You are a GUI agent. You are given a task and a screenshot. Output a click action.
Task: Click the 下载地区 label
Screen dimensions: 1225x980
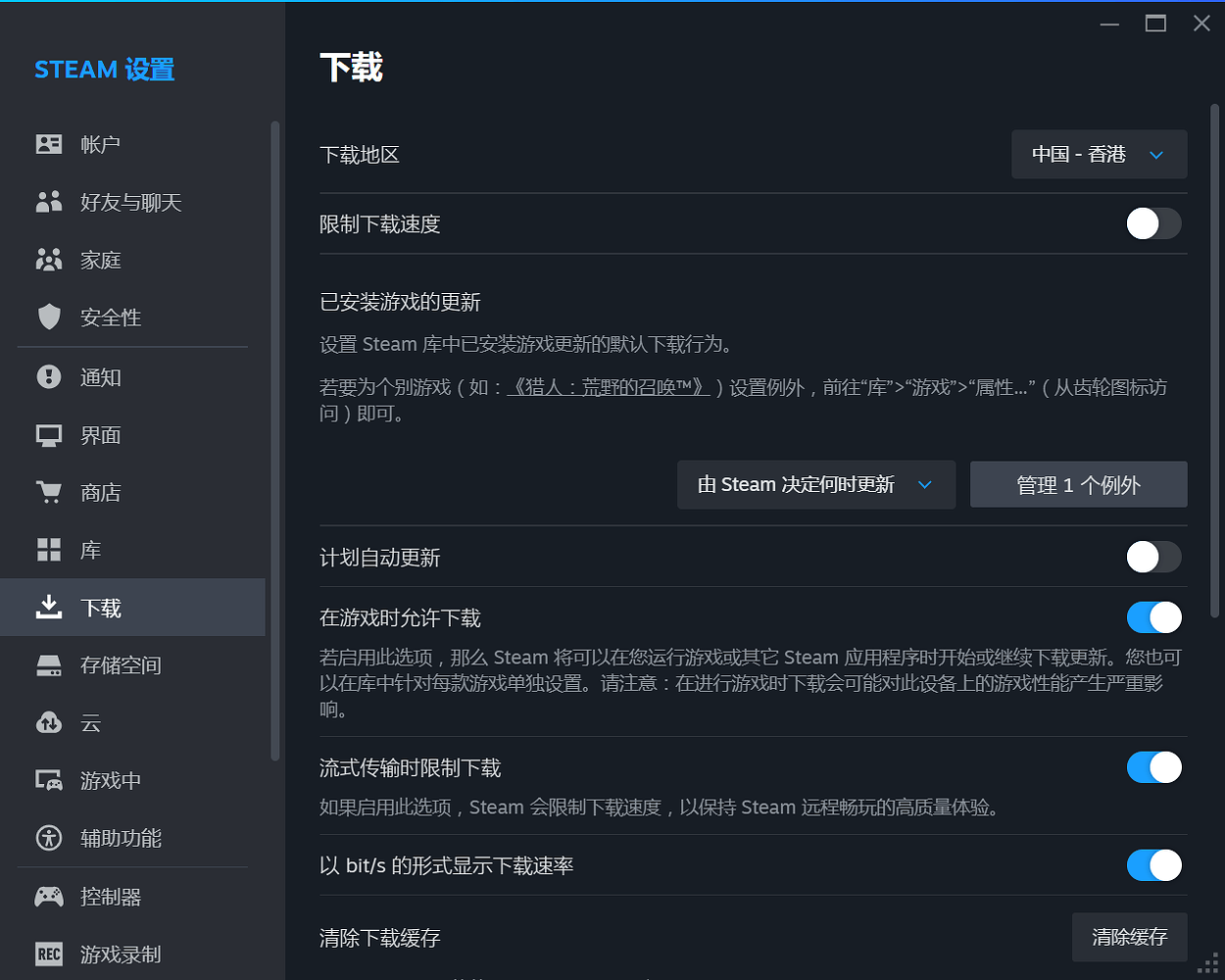(x=360, y=155)
